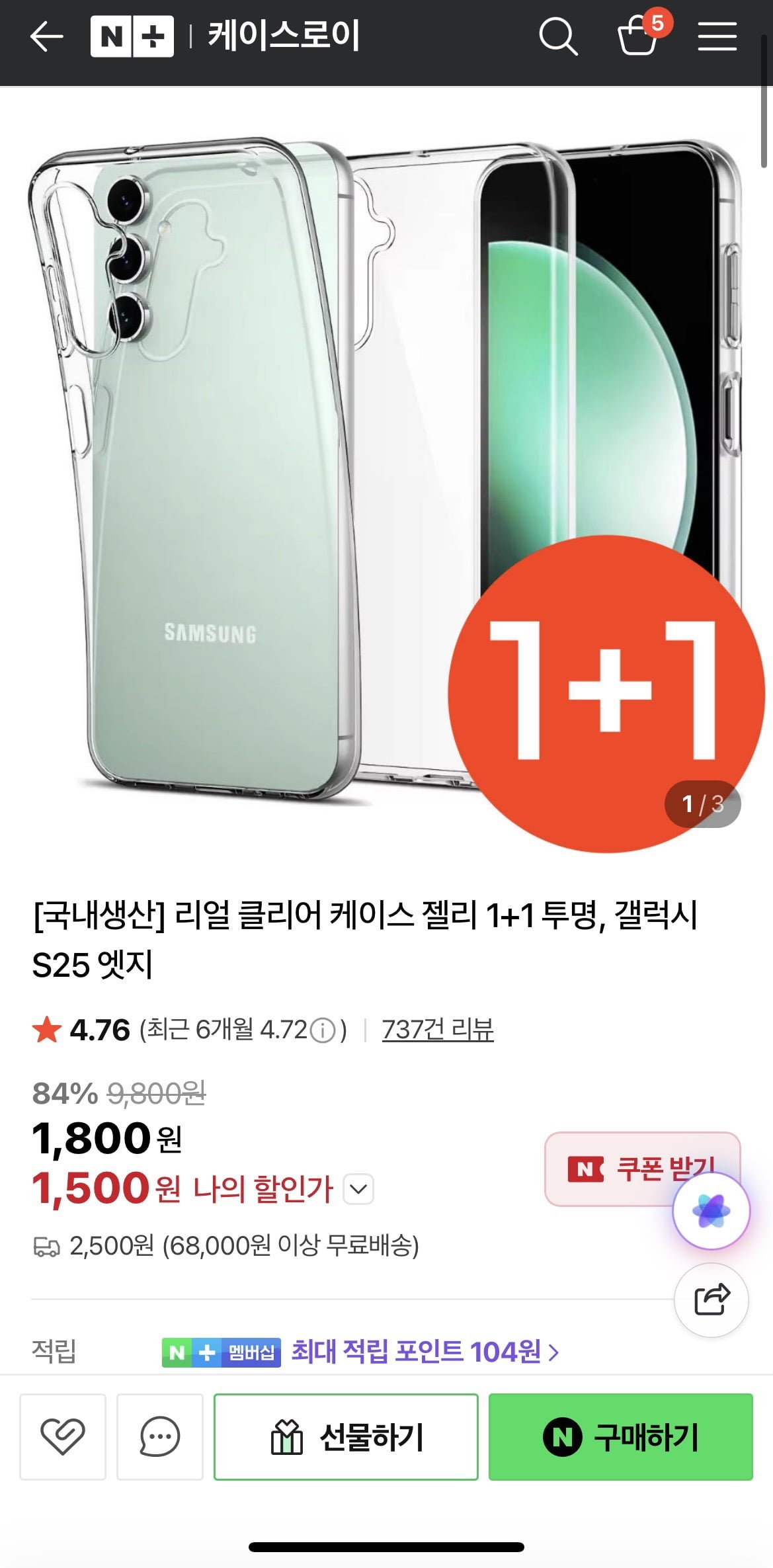Open the search magnifier icon
Image resolution: width=773 pixels, height=1568 pixels.
click(558, 36)
